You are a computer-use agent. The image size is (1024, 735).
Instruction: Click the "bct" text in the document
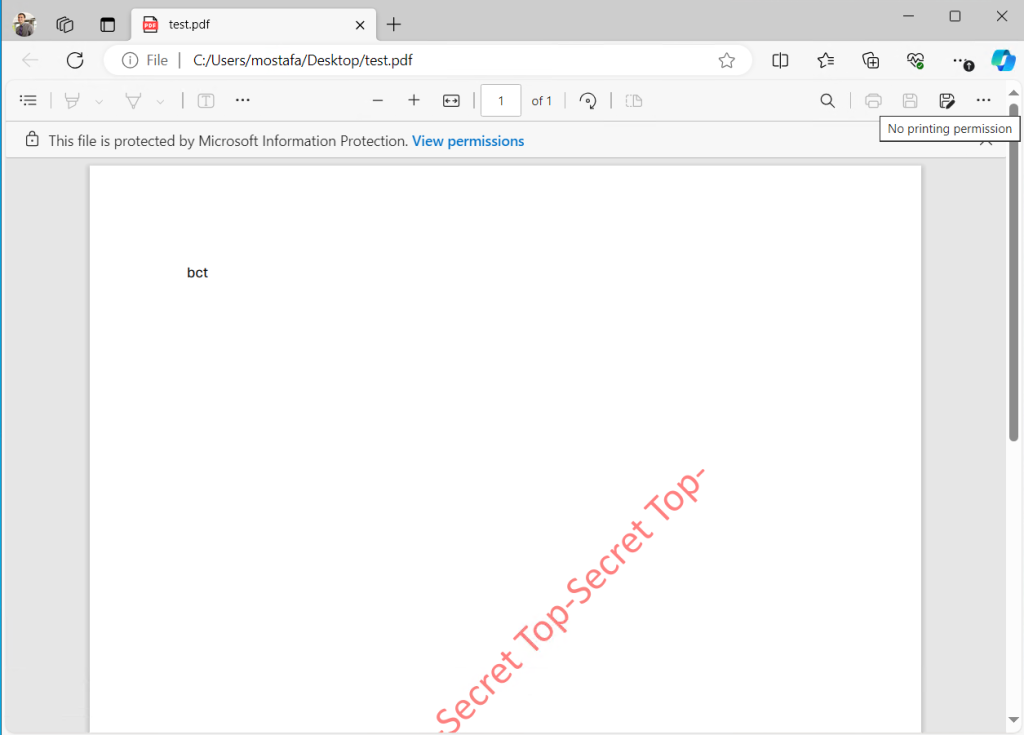coord(197,272)
